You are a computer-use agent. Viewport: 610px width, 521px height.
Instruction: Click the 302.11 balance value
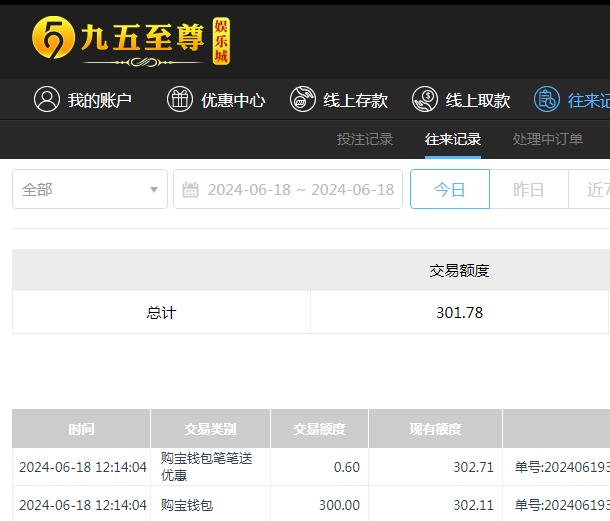point(473,505)
